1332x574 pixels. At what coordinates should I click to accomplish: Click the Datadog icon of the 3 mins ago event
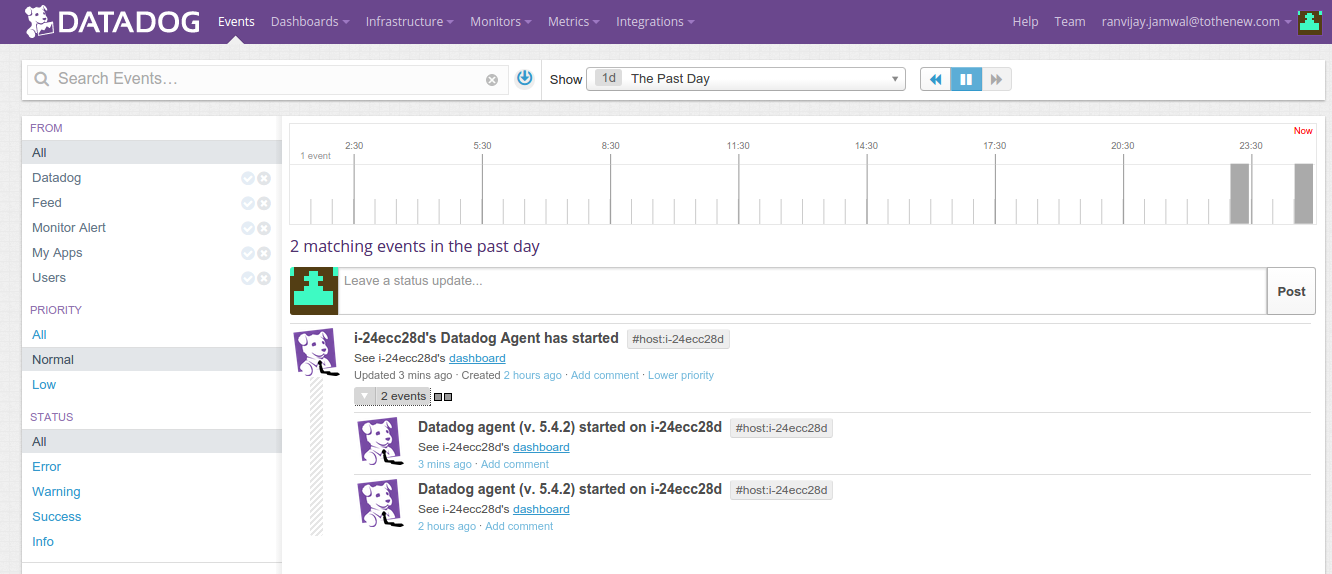coord(381,442)
